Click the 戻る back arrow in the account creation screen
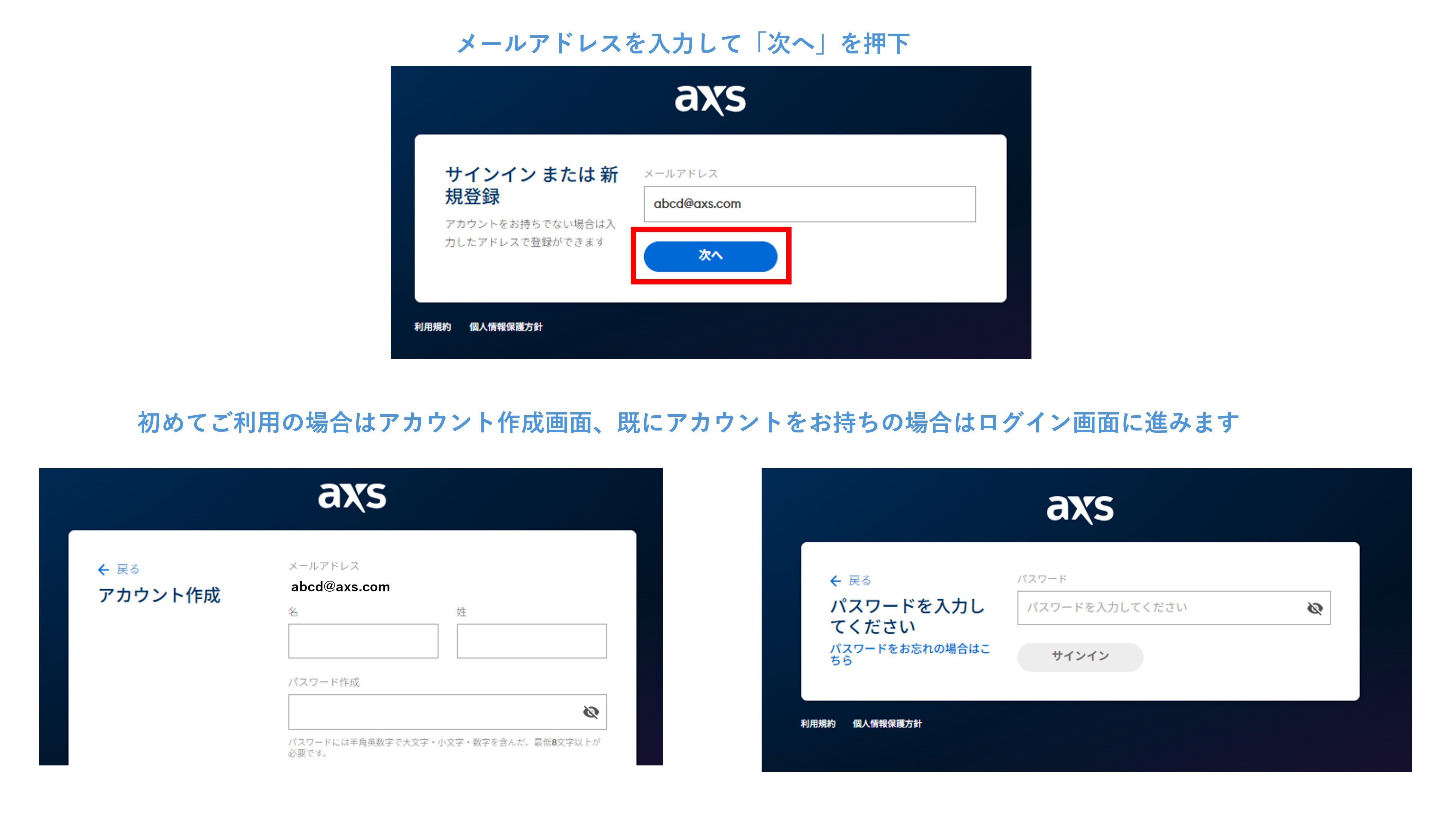 pyautogui.click(x=104, y=569)
